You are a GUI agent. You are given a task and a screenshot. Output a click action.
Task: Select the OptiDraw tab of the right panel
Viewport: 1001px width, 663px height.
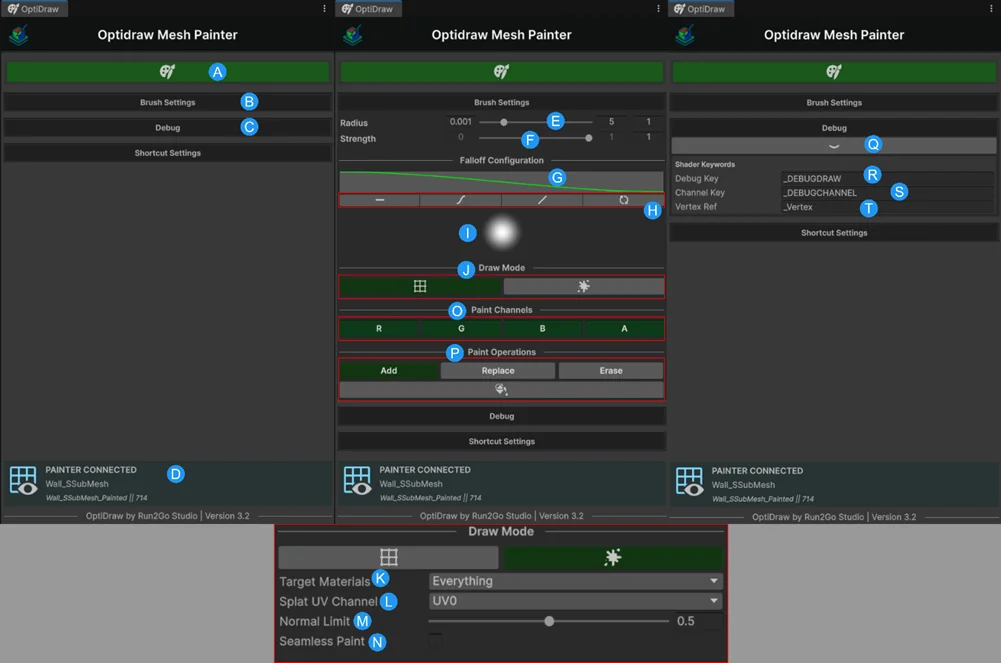click(700, 9)
